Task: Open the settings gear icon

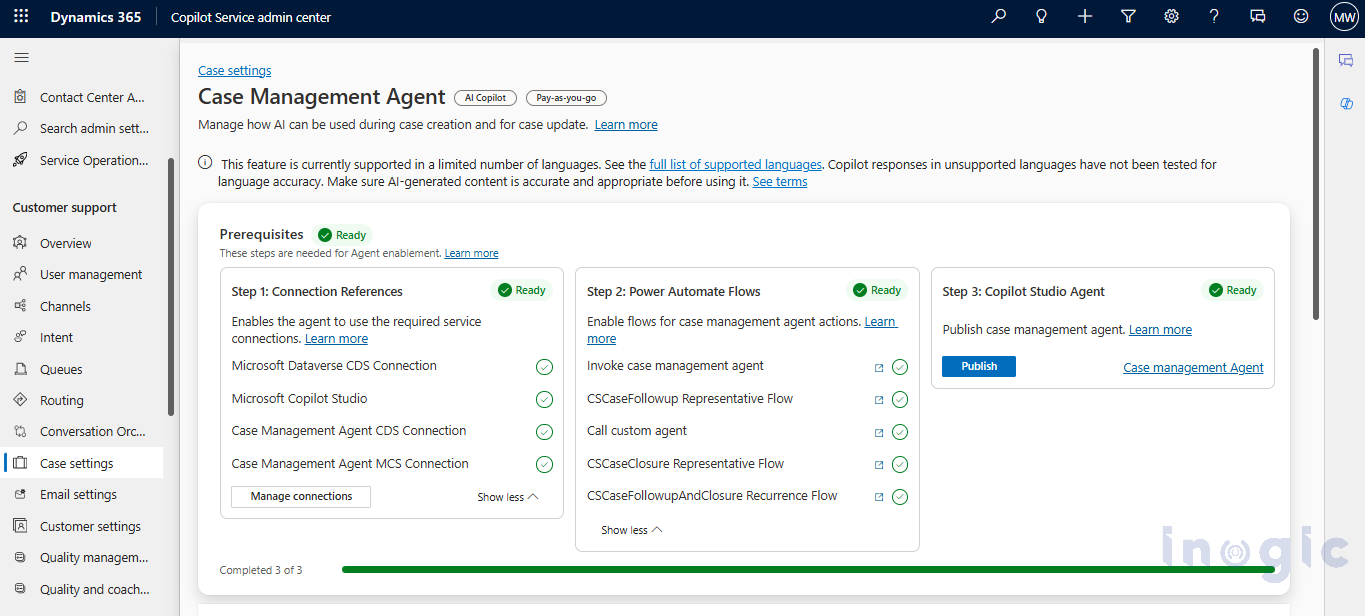Action: click(x=1171, y=17)
